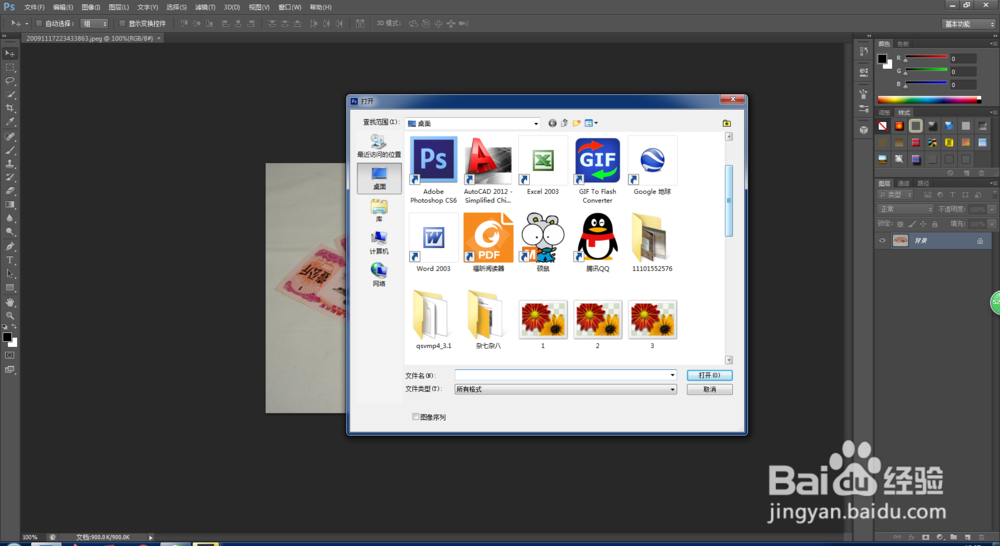Click the 取消 button
Screen dimensions: 1000x546
[709, 389]
